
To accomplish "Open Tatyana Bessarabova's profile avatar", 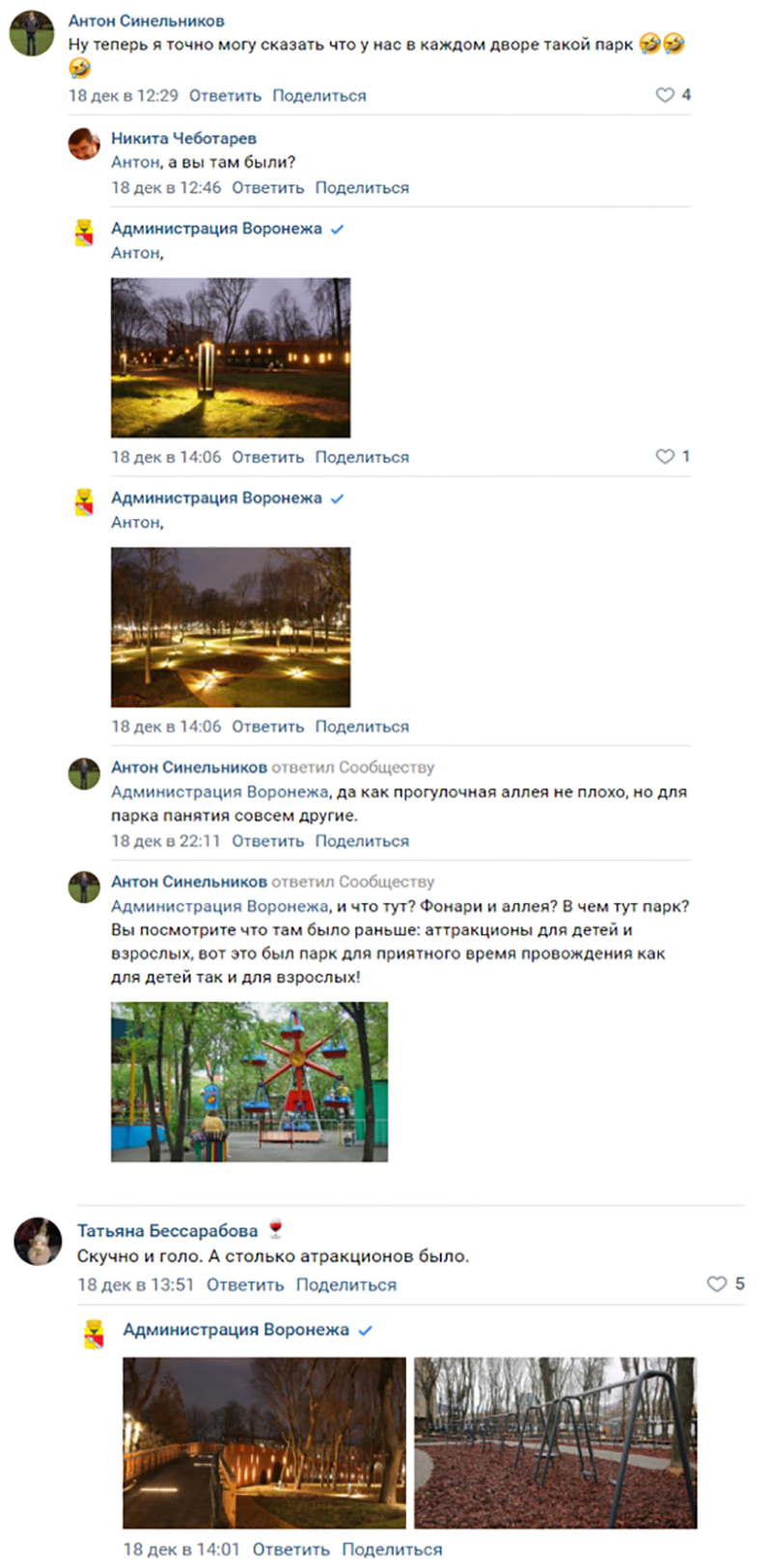I will point(38,1241).
